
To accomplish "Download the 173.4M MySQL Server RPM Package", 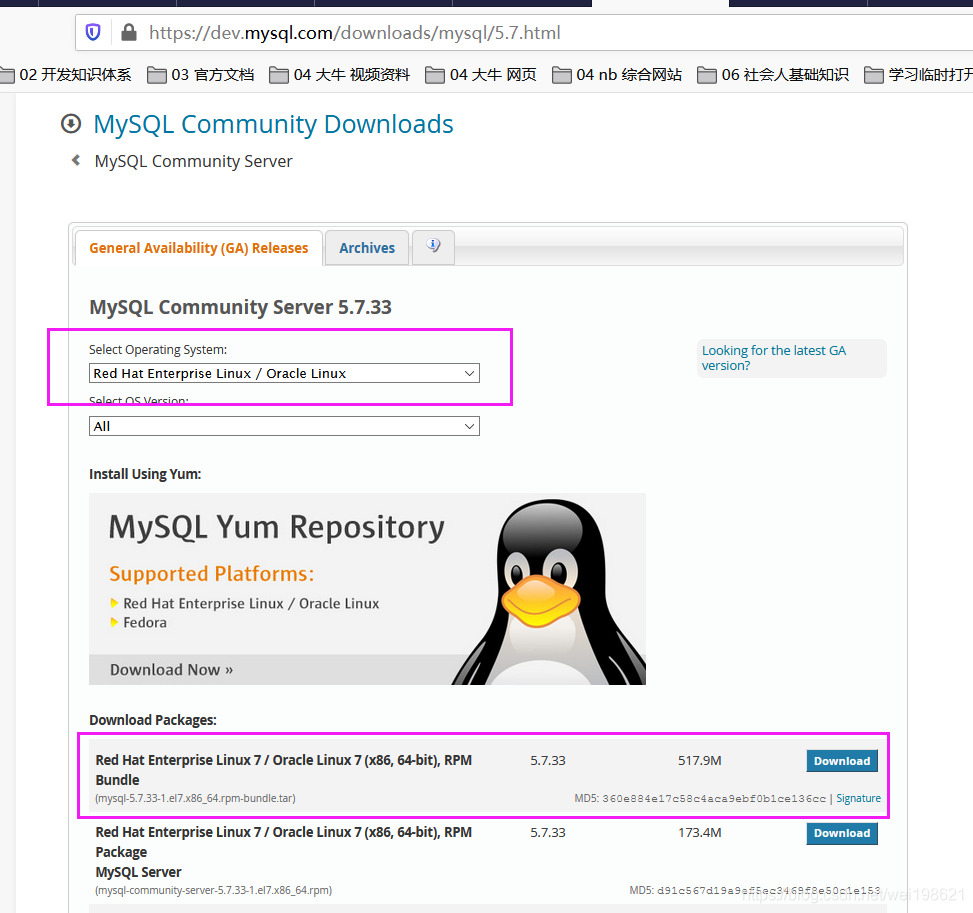I will coord(842,833).
